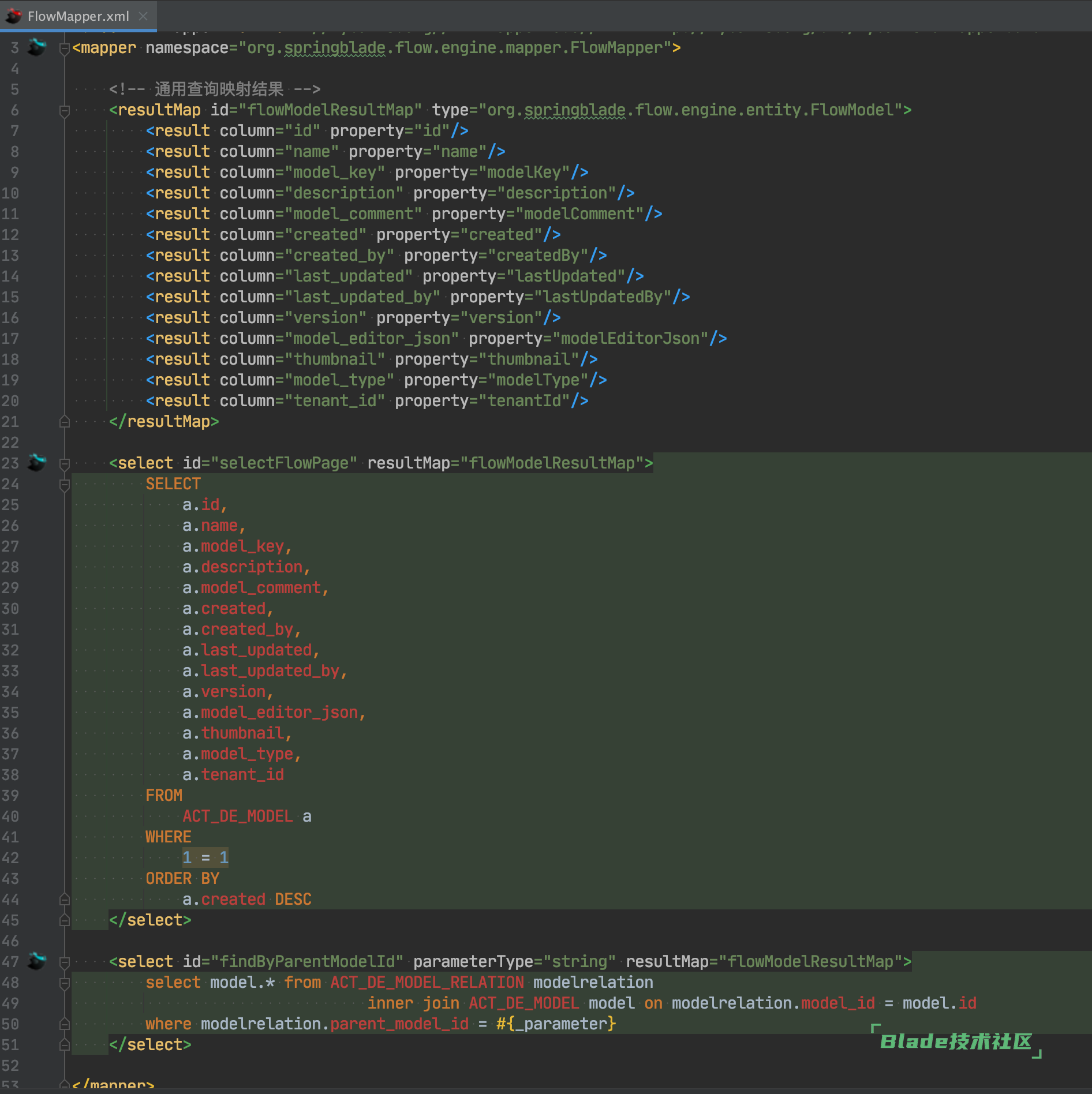Click the #{_parameter} placeholder
The height and width of the screenshot is (1094, 1092).
coord(556,1024)
